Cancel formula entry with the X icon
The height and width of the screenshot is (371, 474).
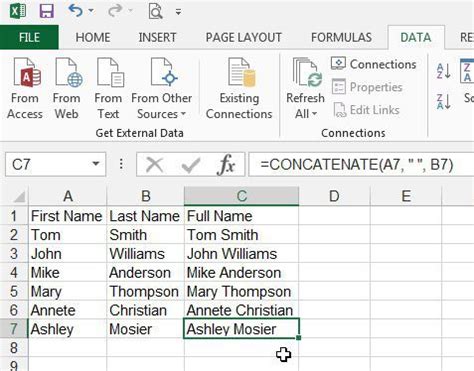coord(154,164)
